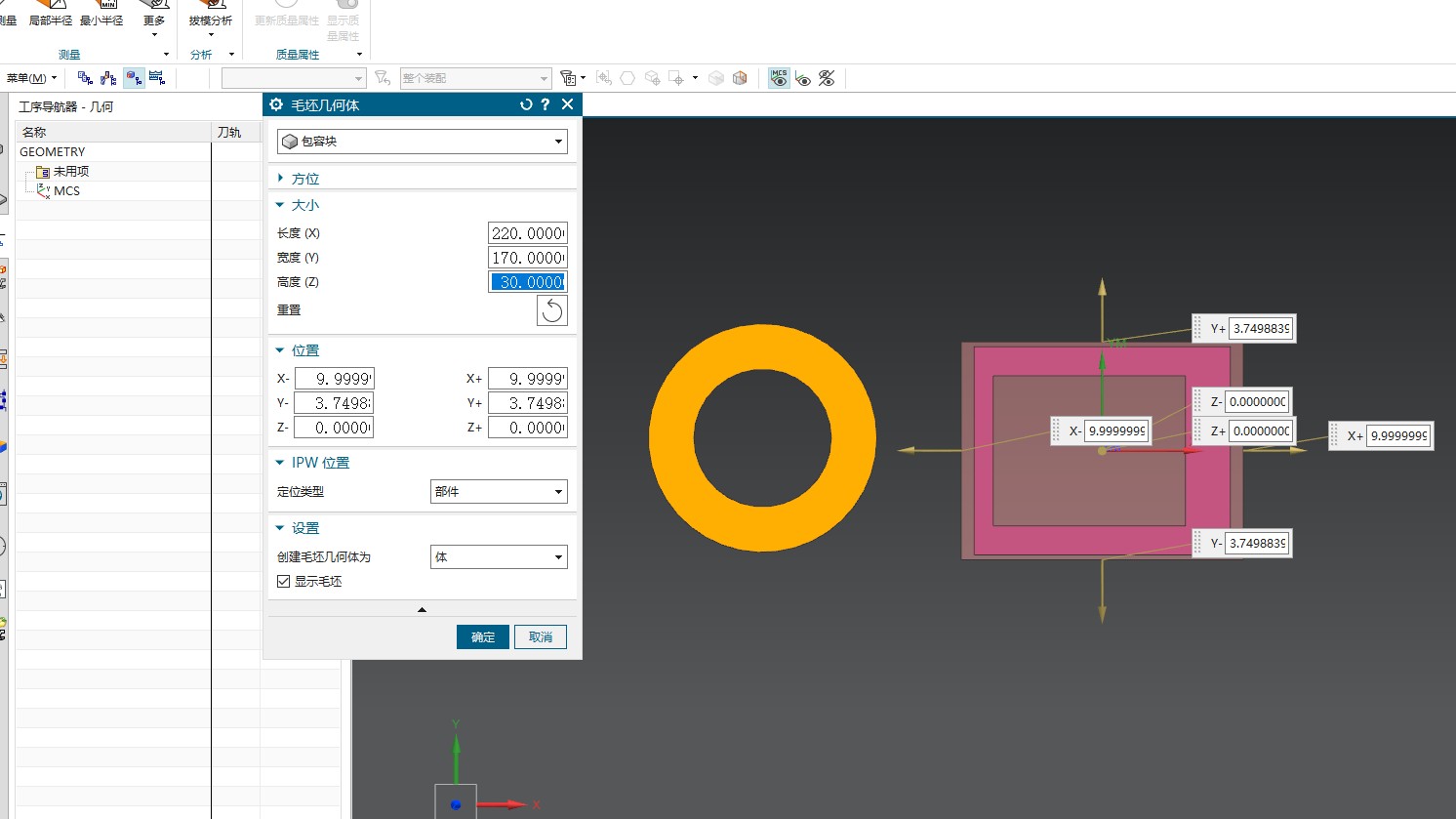Cancel with the 取消 button
The height and width of the screenshot is (819, 1456).
point(541,637)
